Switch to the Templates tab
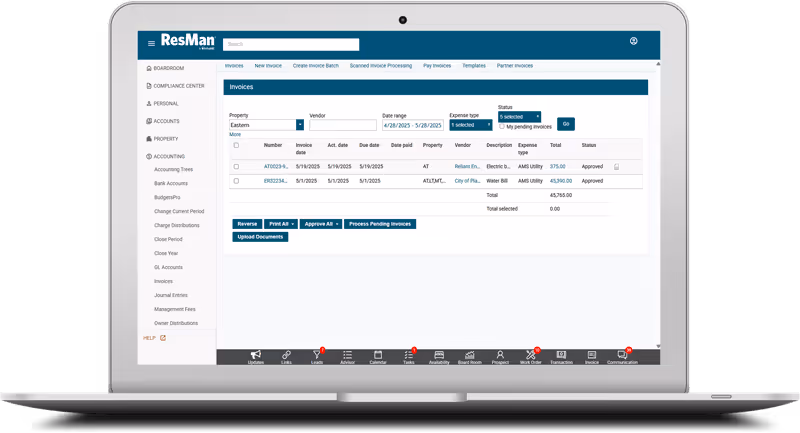Screen dimensions: 800x433 [x=474, y=66]
